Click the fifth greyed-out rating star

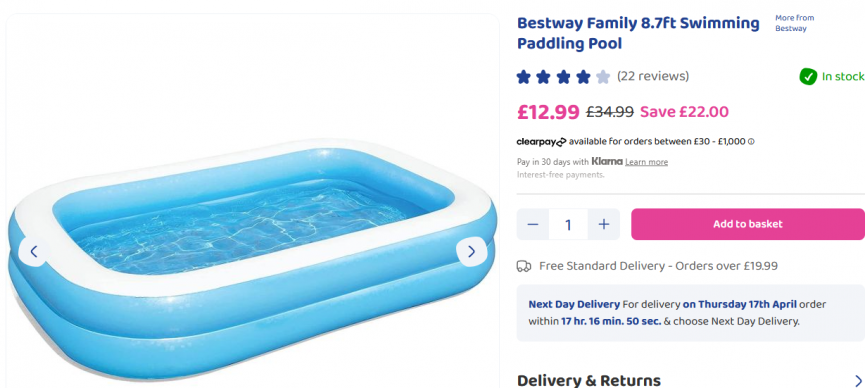[x=603, y=77]
